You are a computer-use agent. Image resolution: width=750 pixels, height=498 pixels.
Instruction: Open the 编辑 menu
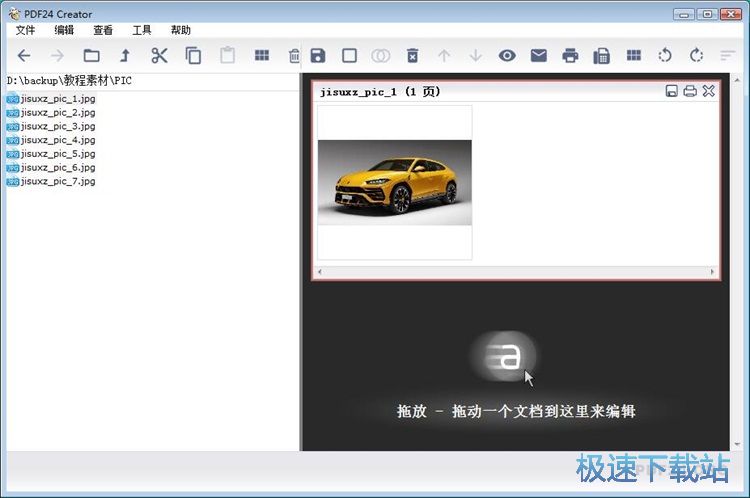(64, 31)
